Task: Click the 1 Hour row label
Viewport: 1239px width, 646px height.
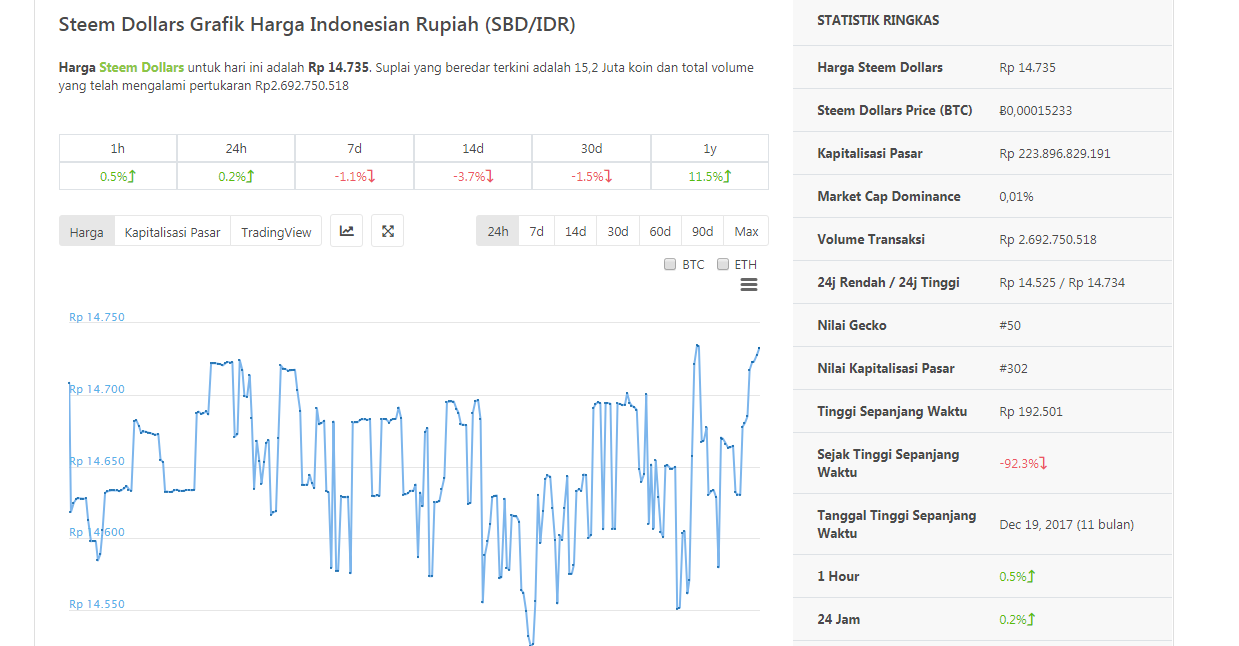Action: (838, 576)
